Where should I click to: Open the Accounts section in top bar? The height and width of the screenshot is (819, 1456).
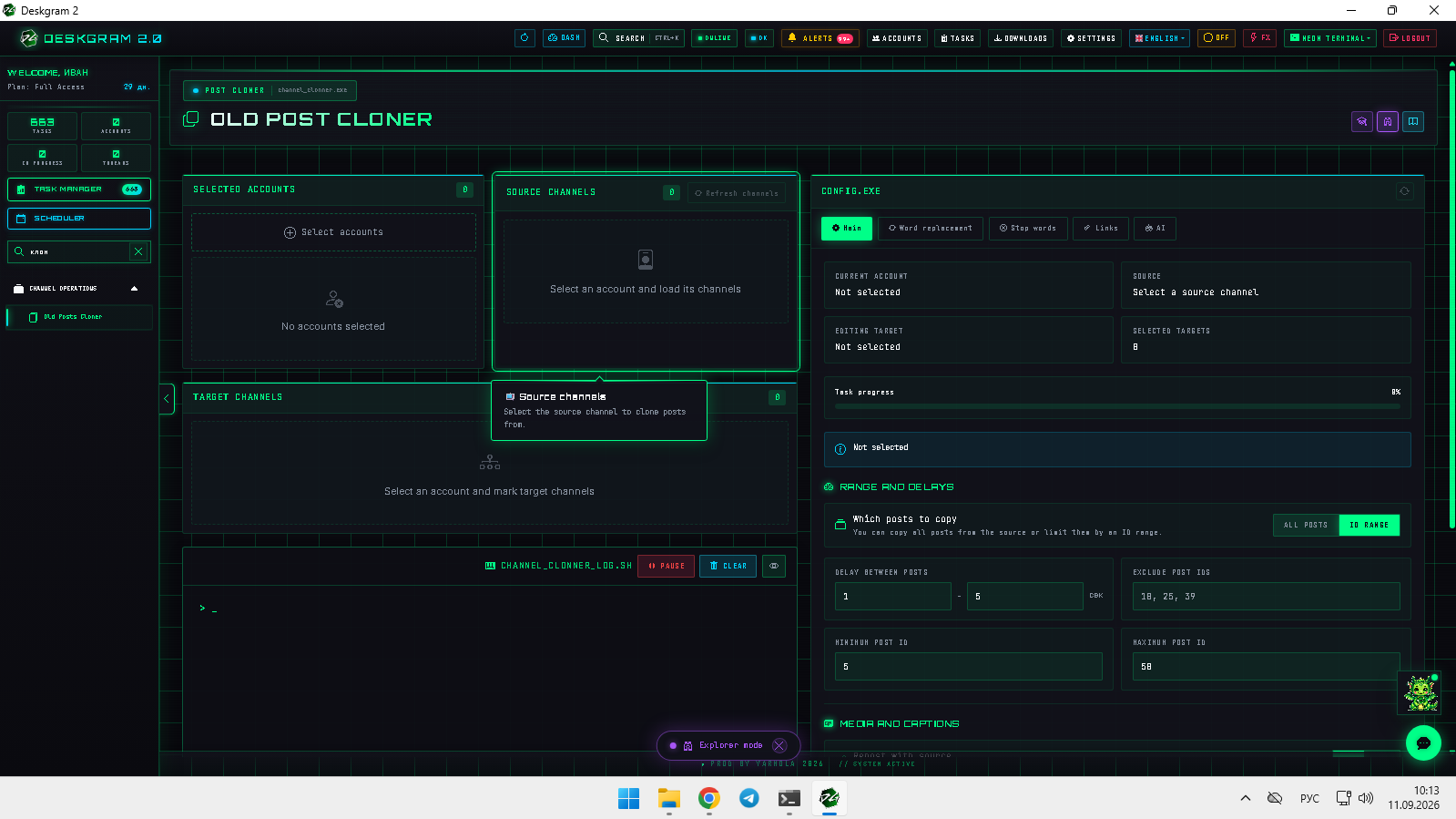tap(897, 38)
